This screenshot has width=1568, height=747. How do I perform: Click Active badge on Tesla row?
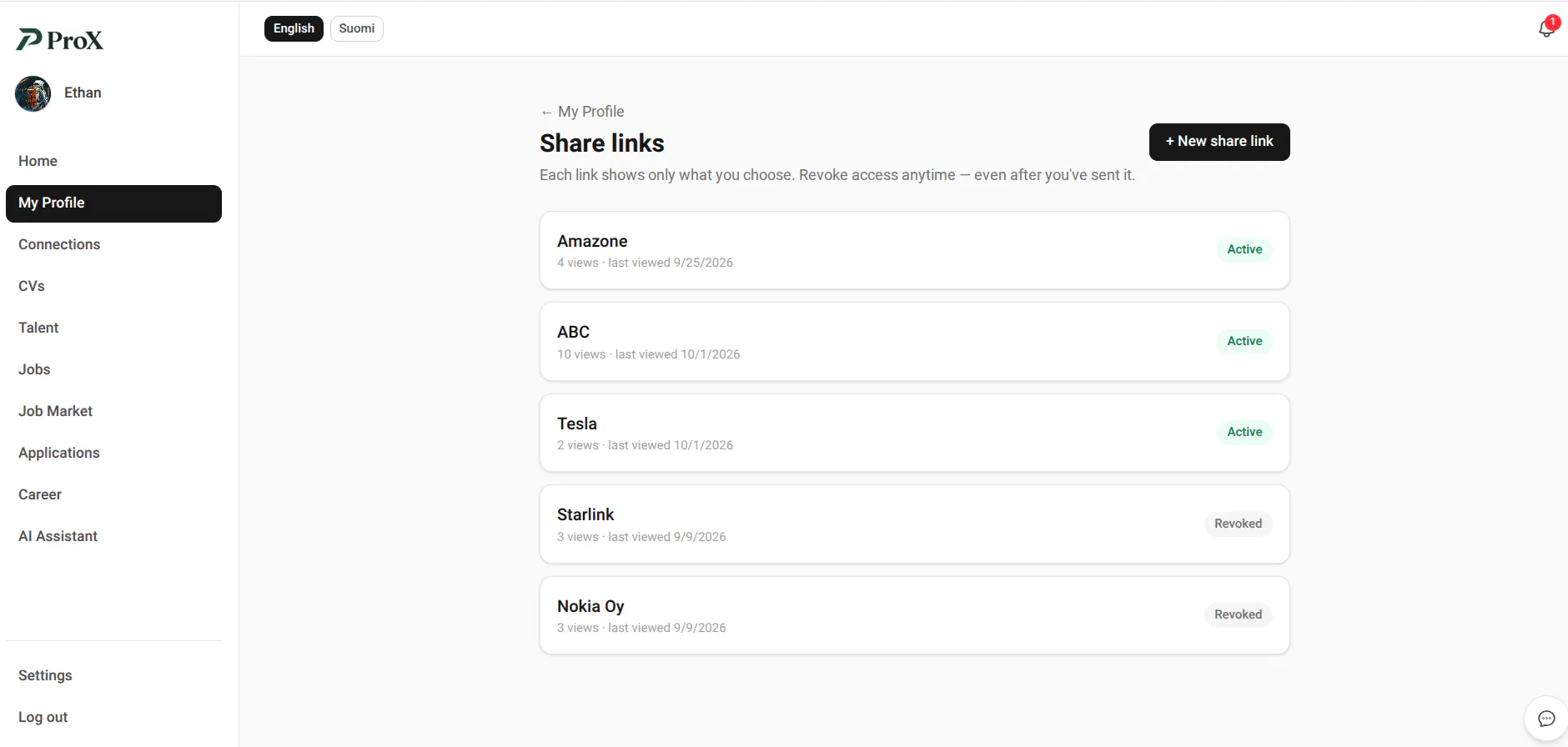tap(1244, 432)
